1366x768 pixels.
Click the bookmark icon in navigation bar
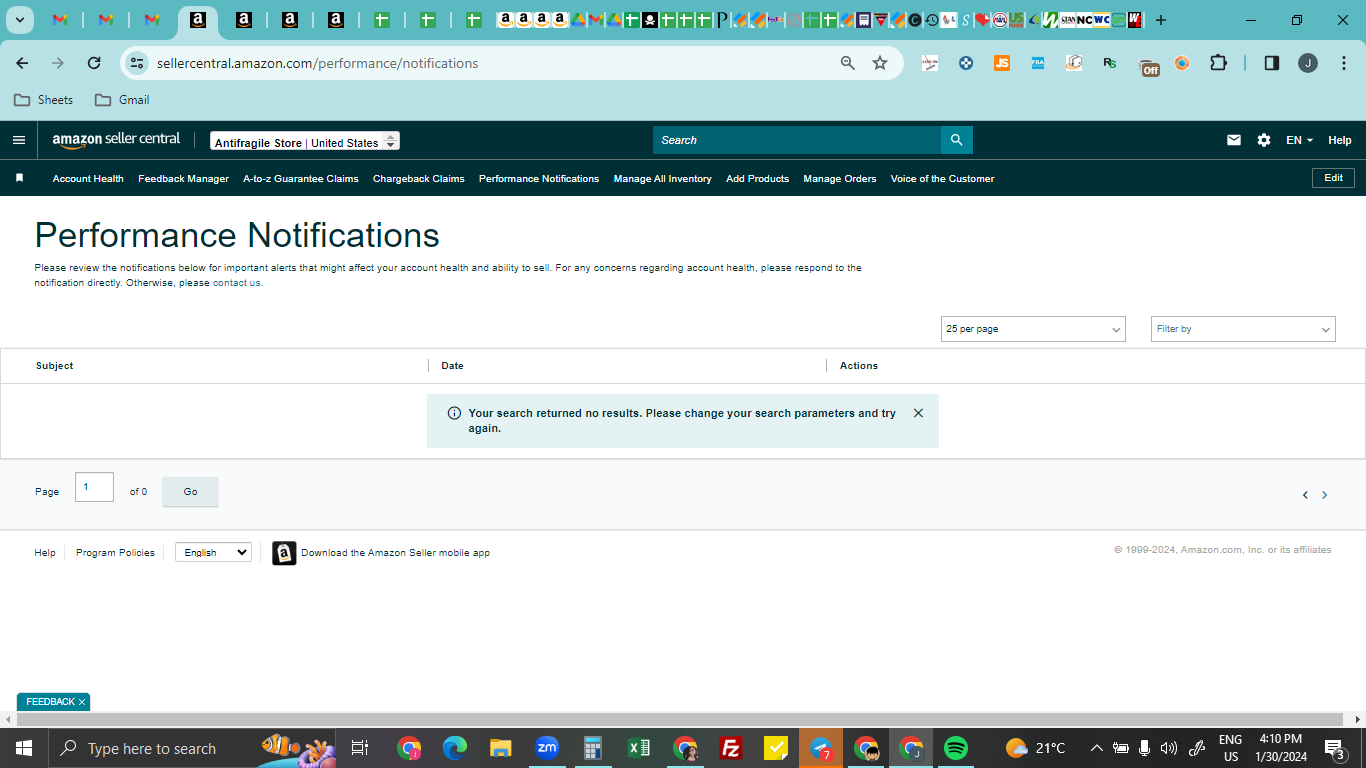19,178
